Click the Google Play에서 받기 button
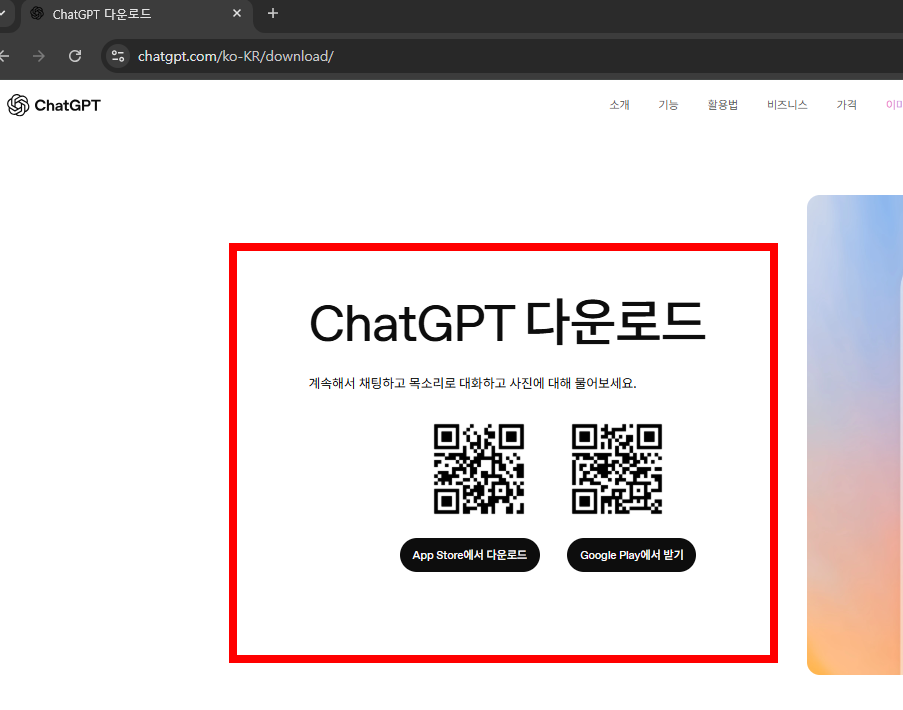This screenshot has width=903, height=710. coord(631,555)
